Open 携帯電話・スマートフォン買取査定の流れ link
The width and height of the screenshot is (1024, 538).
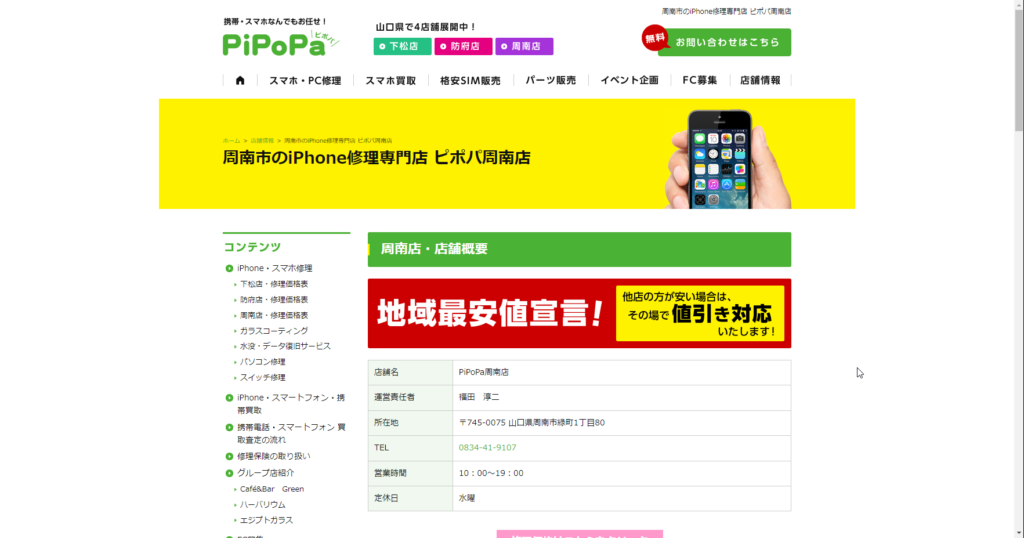click(x=291, y=433)
